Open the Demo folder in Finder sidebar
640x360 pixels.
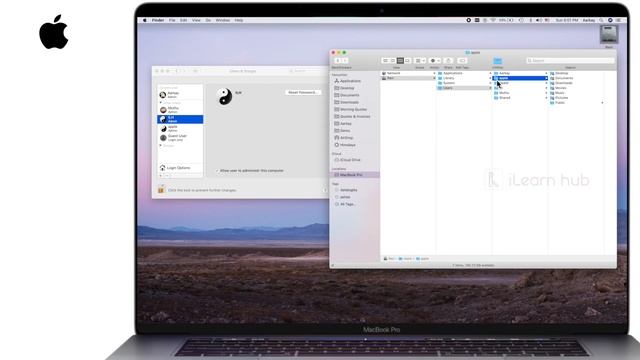pyautogui.click(x=342, y=131)
